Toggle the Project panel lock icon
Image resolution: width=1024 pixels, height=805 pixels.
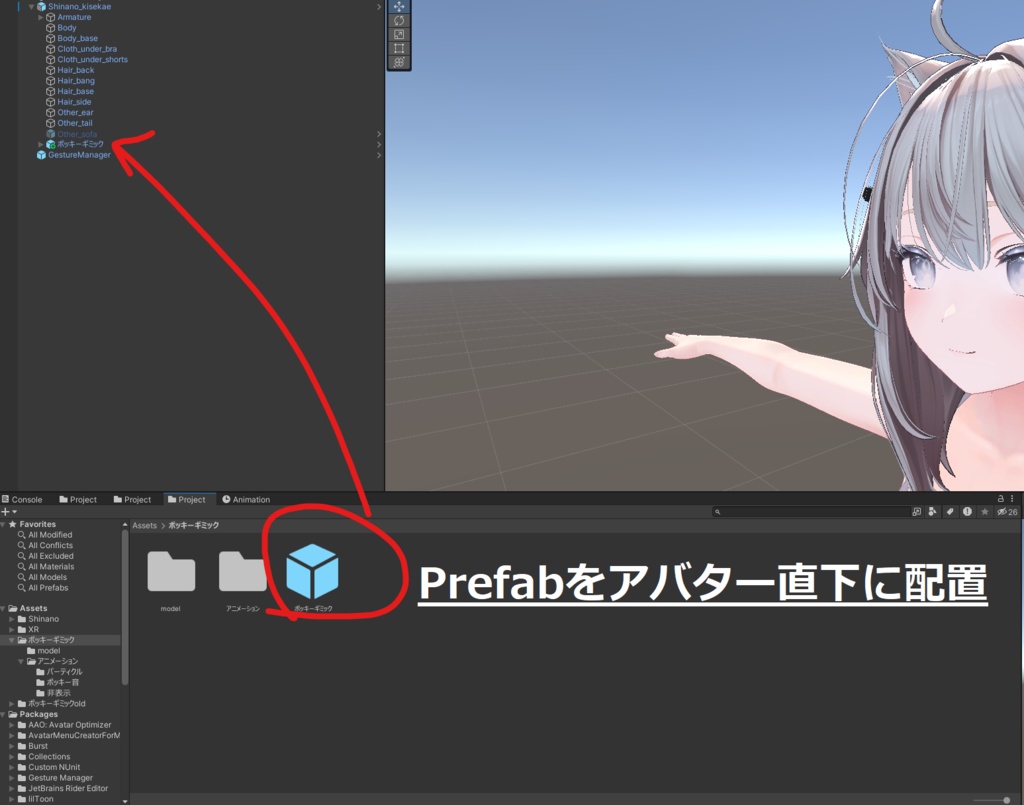click(x=1000, y=498)
